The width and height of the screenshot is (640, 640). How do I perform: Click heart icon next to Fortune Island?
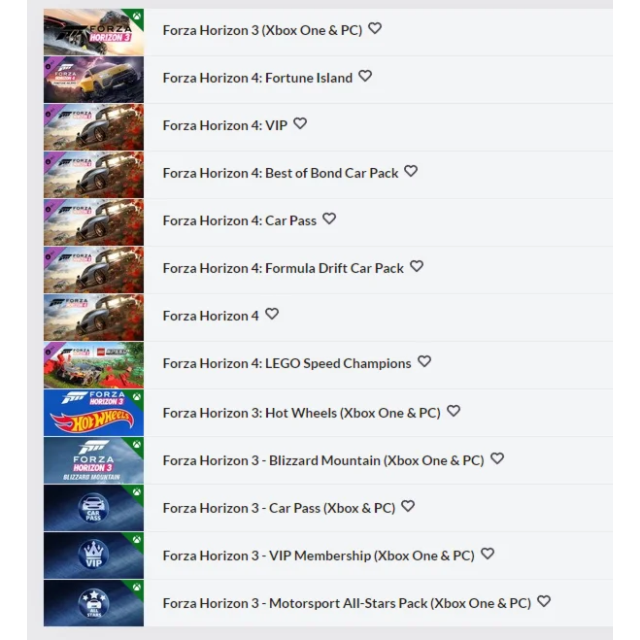[x=365, y=76]
